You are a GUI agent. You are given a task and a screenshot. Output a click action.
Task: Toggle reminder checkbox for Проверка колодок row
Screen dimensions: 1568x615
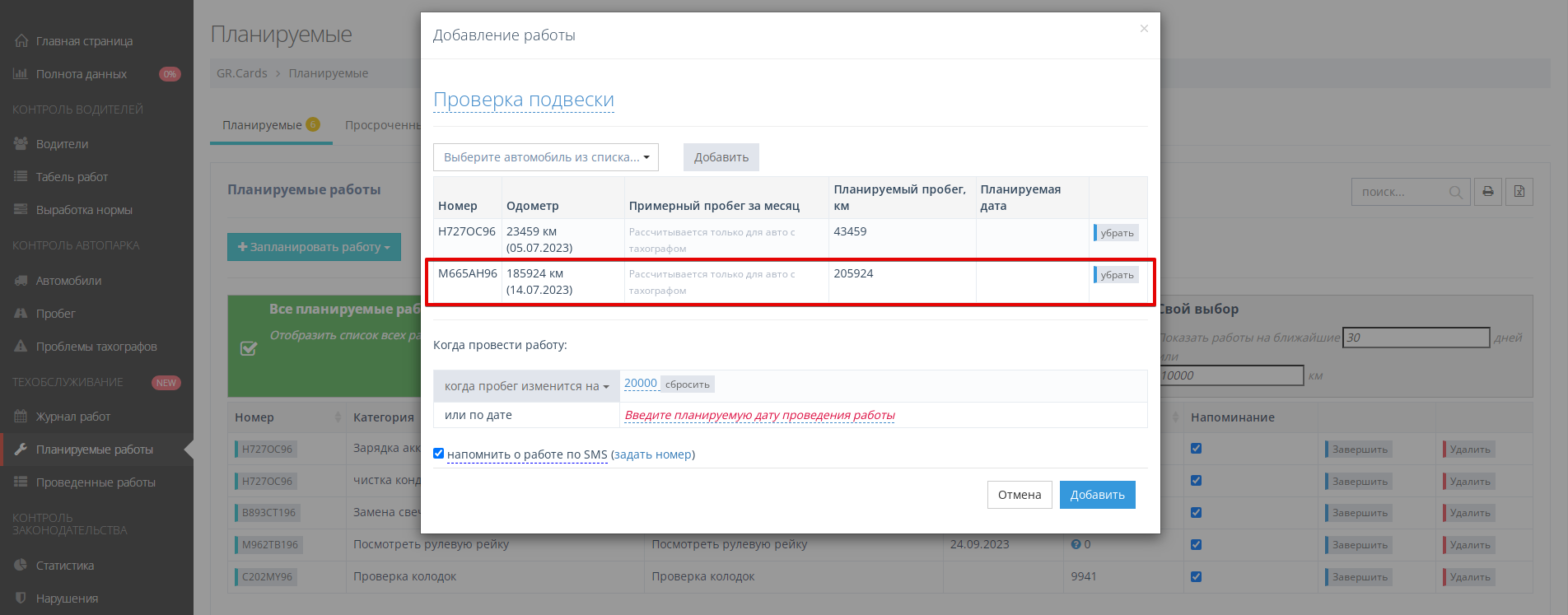(1196, 576)
